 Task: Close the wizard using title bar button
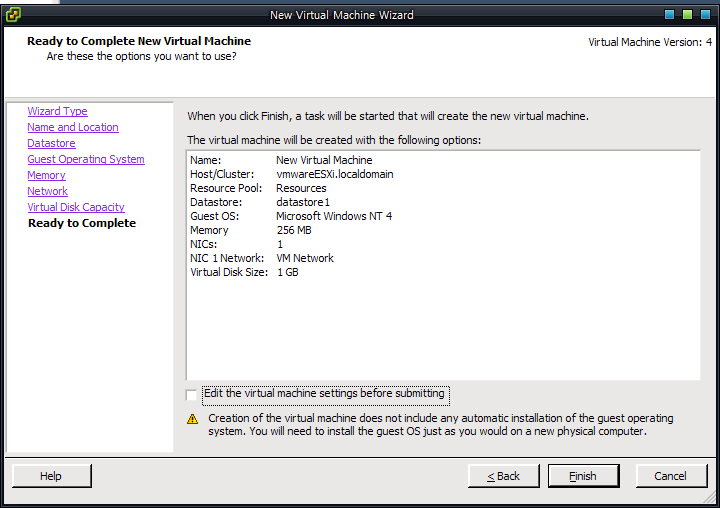pyautogui.click(x=705, y=15)
